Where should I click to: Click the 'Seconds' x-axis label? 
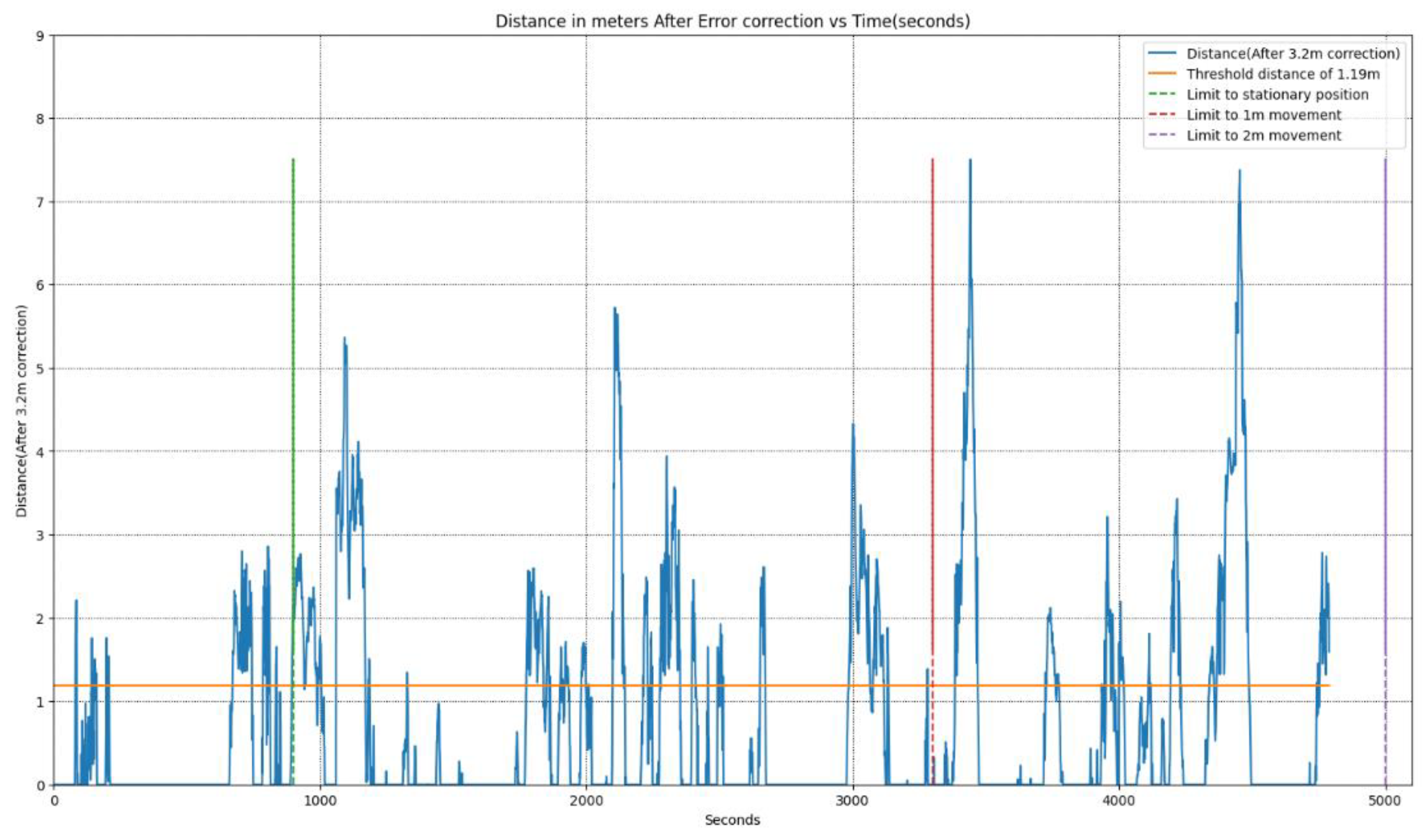coord(732,820)
